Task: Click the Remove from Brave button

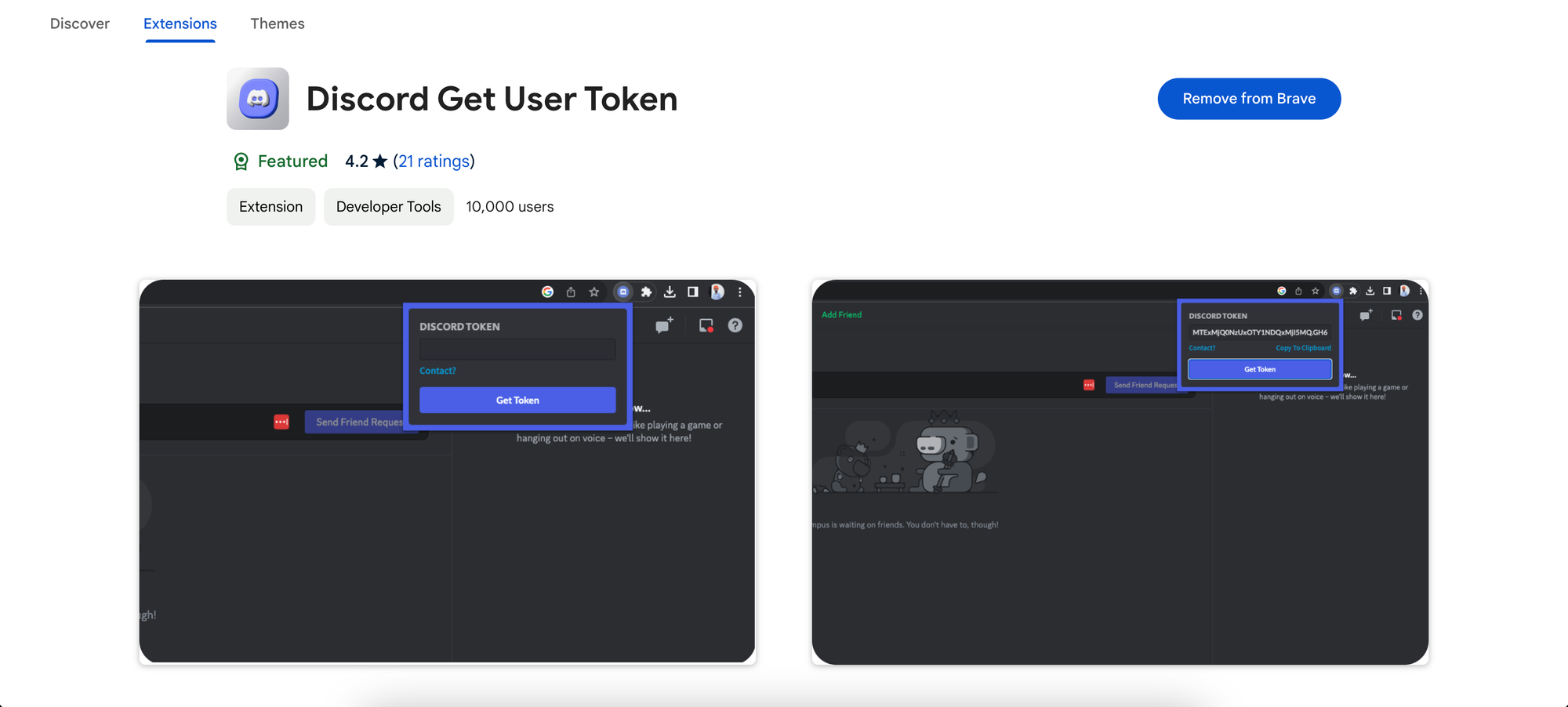Action: [1249, 99]
